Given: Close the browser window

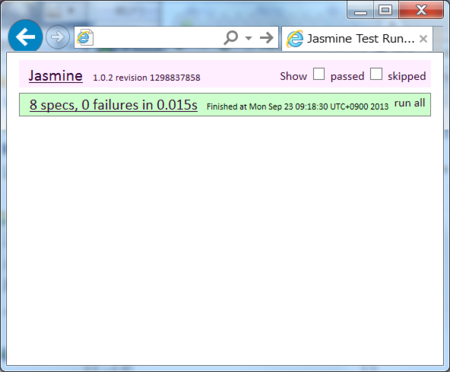Looking at the screenshot, I should pyautogui.click(x=421, y=10).
